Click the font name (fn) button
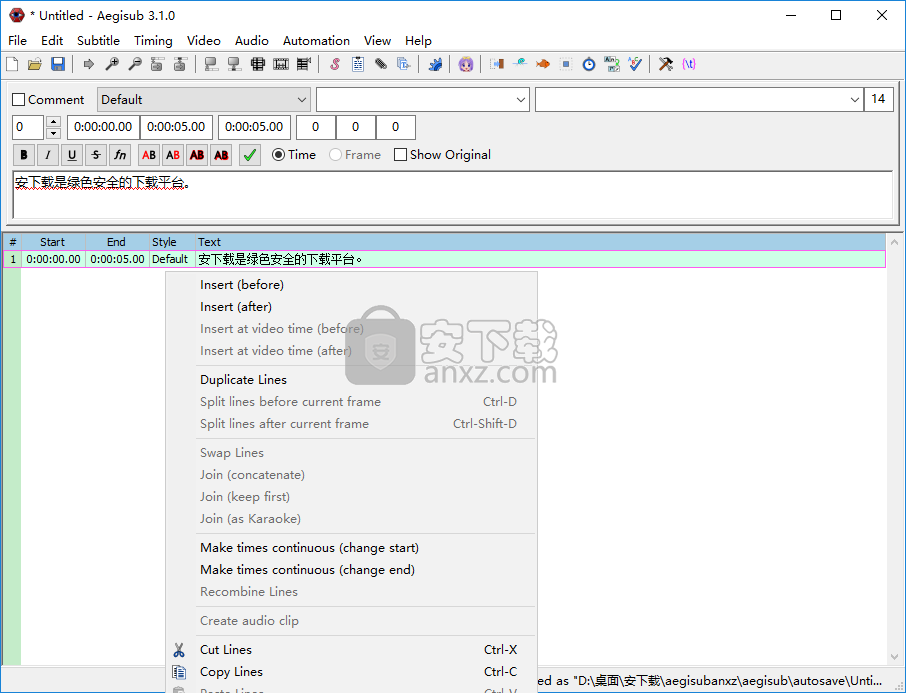 point(120,155)
